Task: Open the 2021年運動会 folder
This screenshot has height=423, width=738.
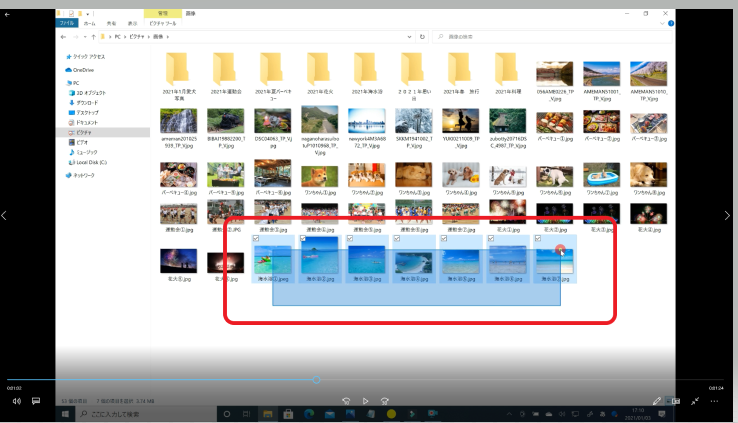Action: 224,70
